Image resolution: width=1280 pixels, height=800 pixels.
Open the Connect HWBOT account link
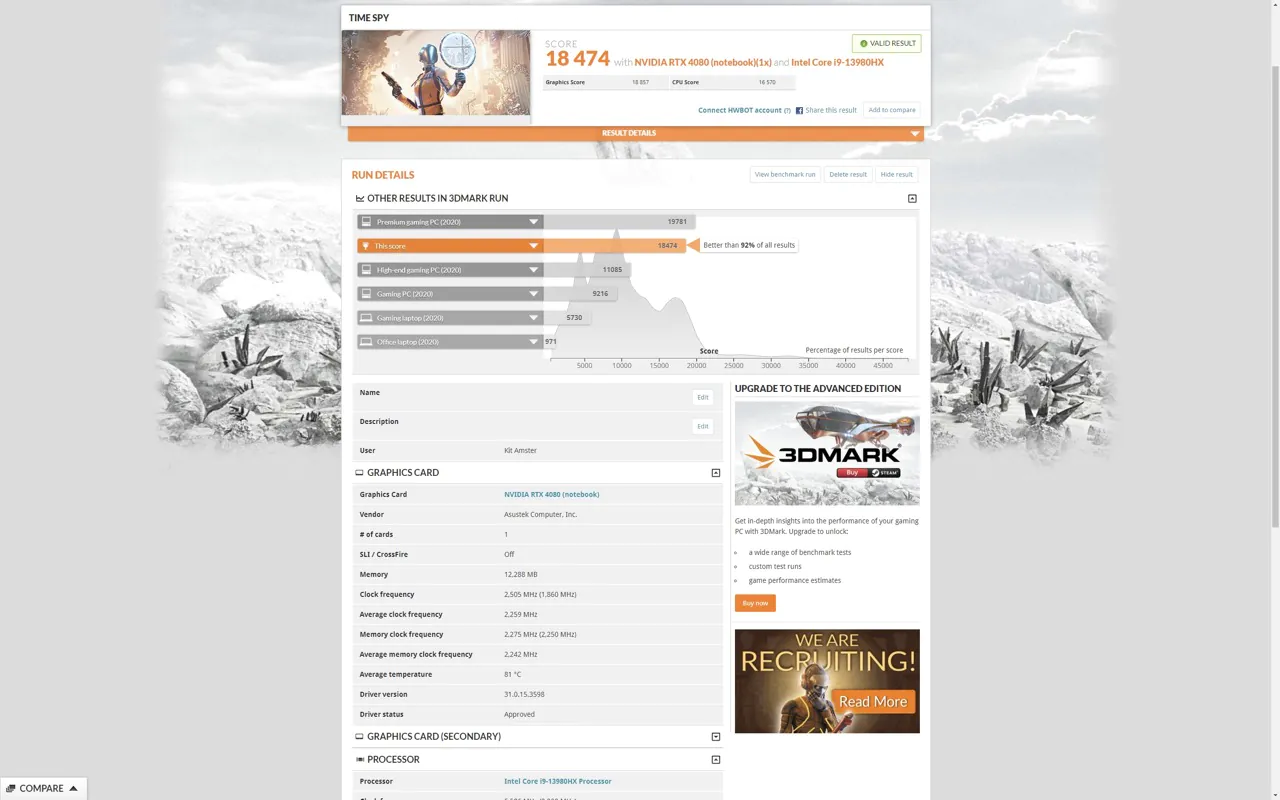click(x=740, y=110)
